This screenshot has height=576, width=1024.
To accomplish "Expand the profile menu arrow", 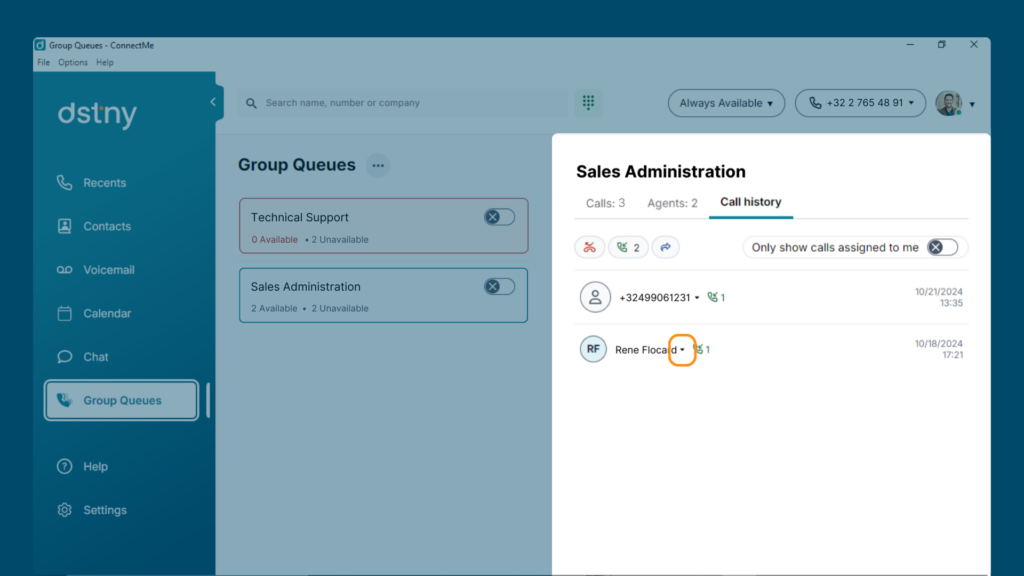I will tap(972, 104).
